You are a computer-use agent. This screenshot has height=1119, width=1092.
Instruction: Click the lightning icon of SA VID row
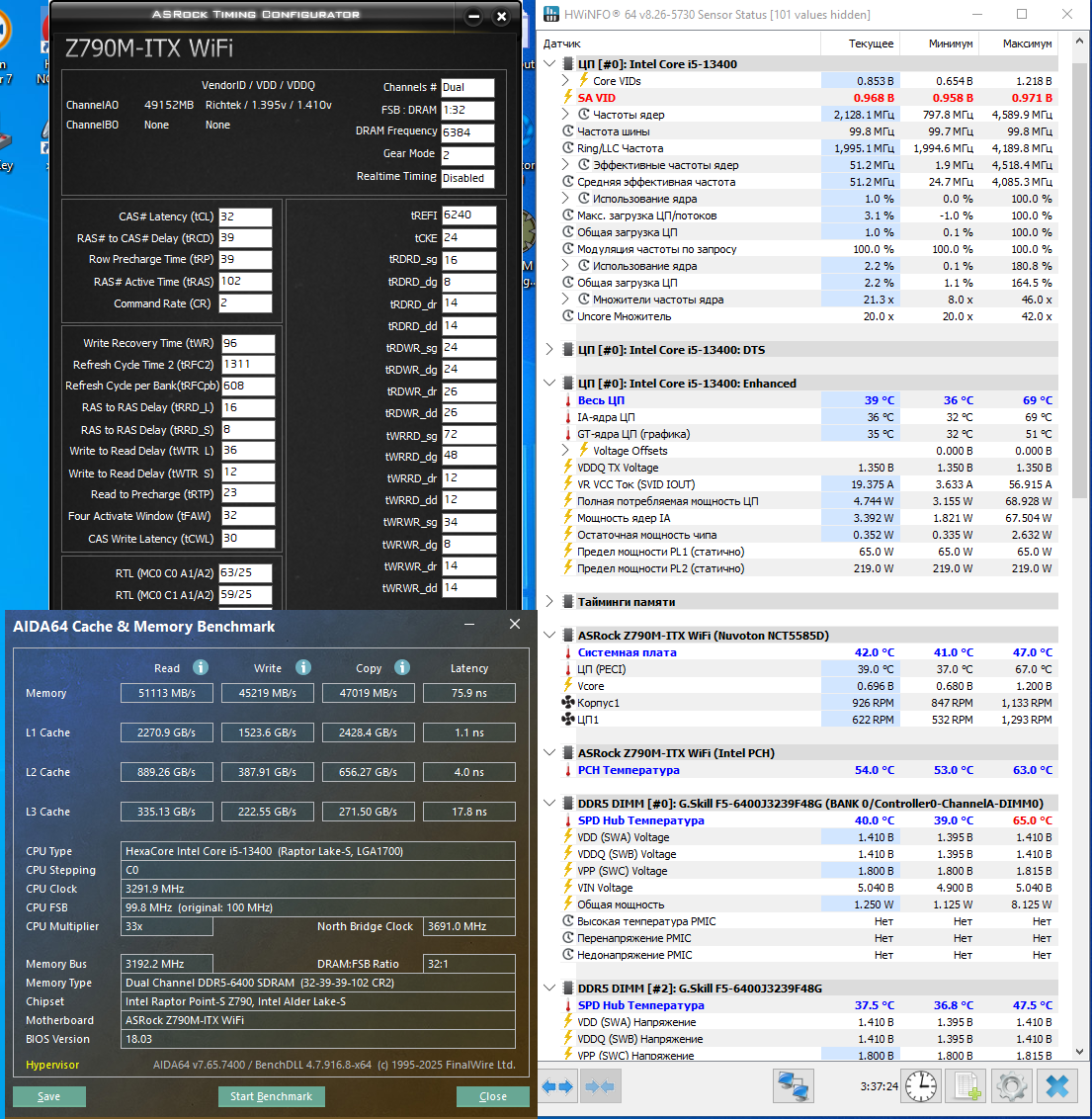(x=568, y=98)
